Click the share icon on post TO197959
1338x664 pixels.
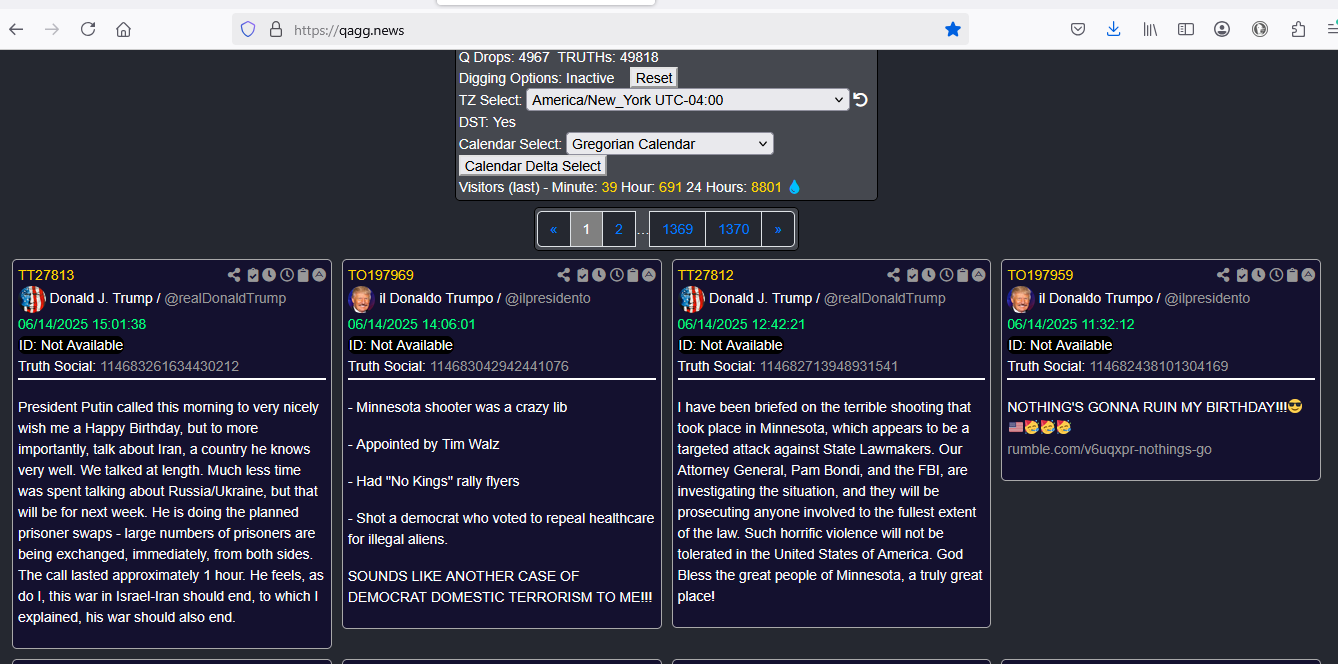(x=1223, y=275)
